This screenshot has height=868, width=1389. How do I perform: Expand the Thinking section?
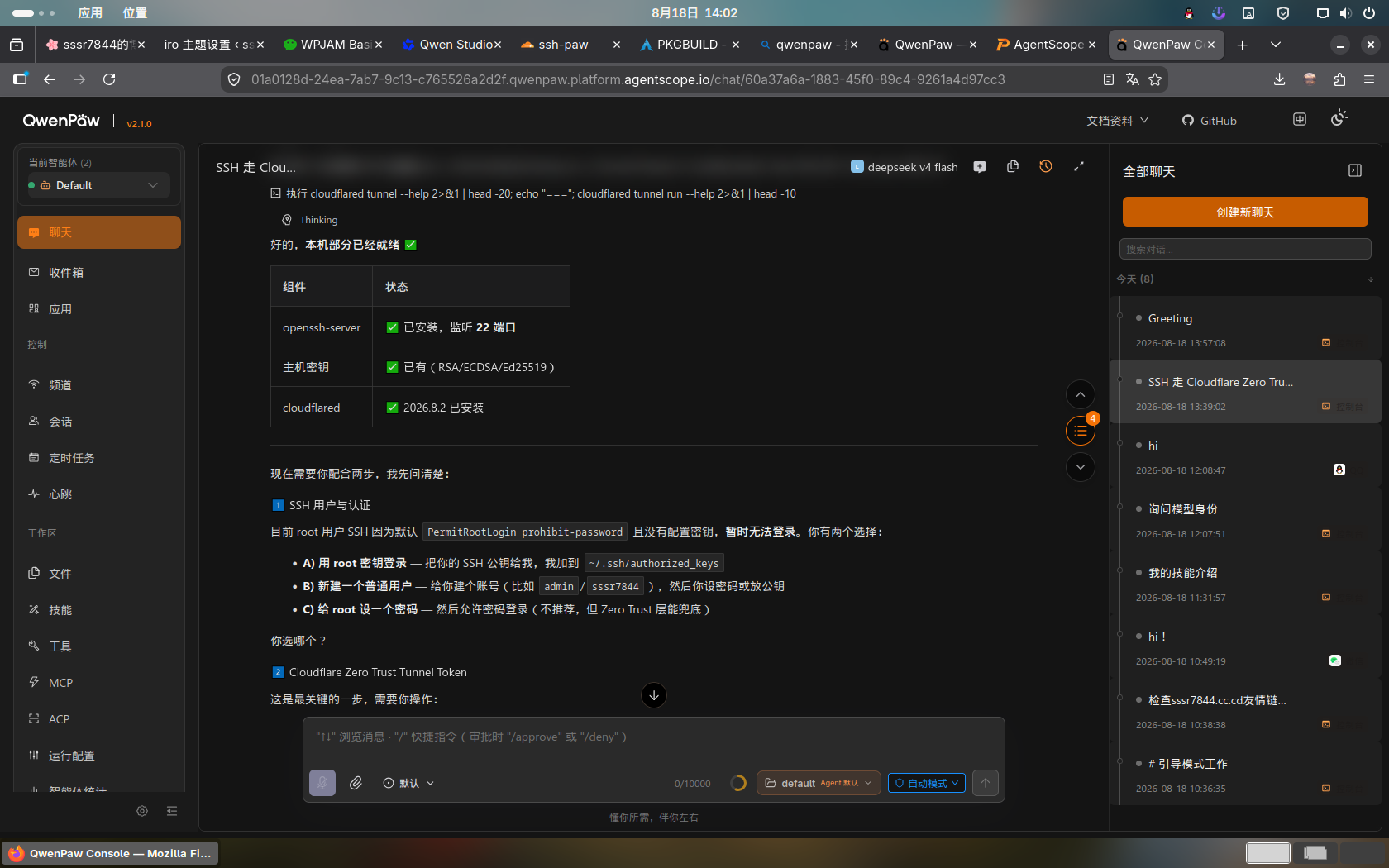pos(310,220)
